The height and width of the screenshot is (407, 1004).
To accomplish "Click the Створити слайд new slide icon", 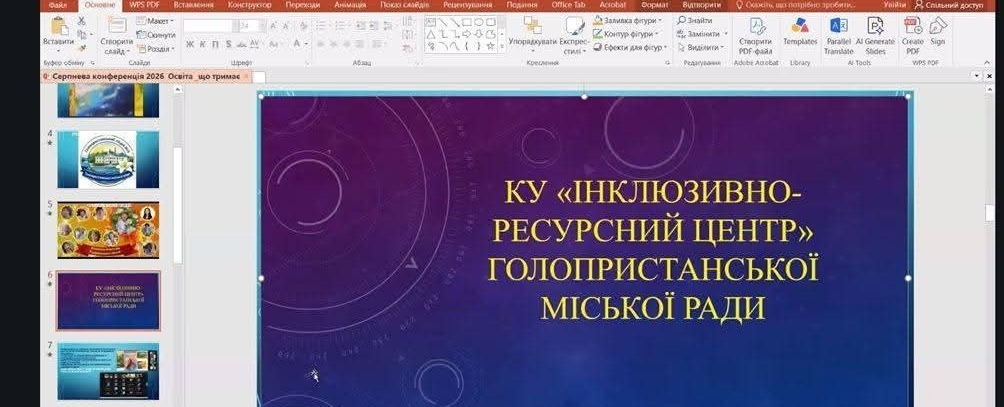I will click(117, 26).
